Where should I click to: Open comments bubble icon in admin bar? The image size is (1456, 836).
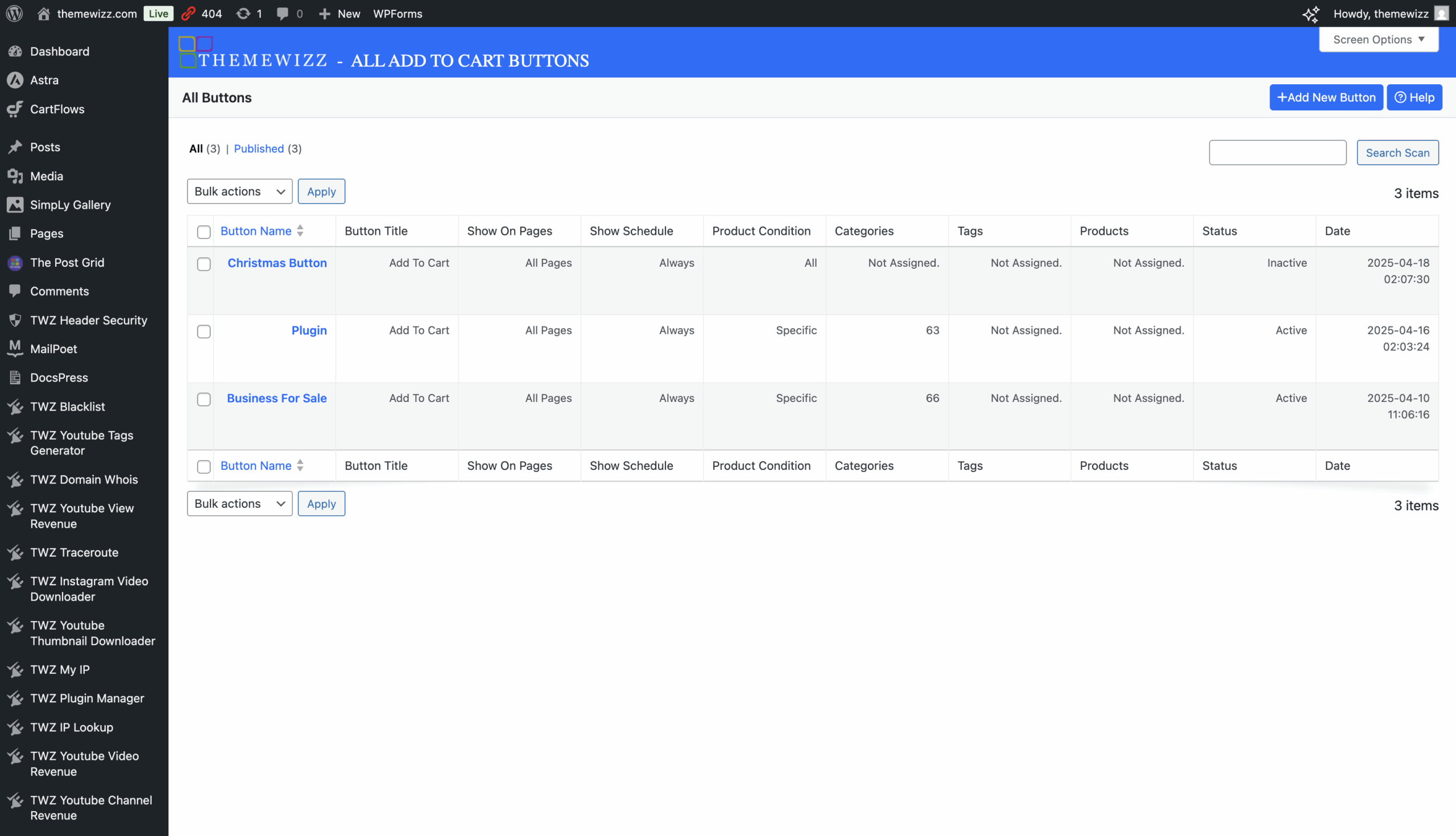(283, 13)
